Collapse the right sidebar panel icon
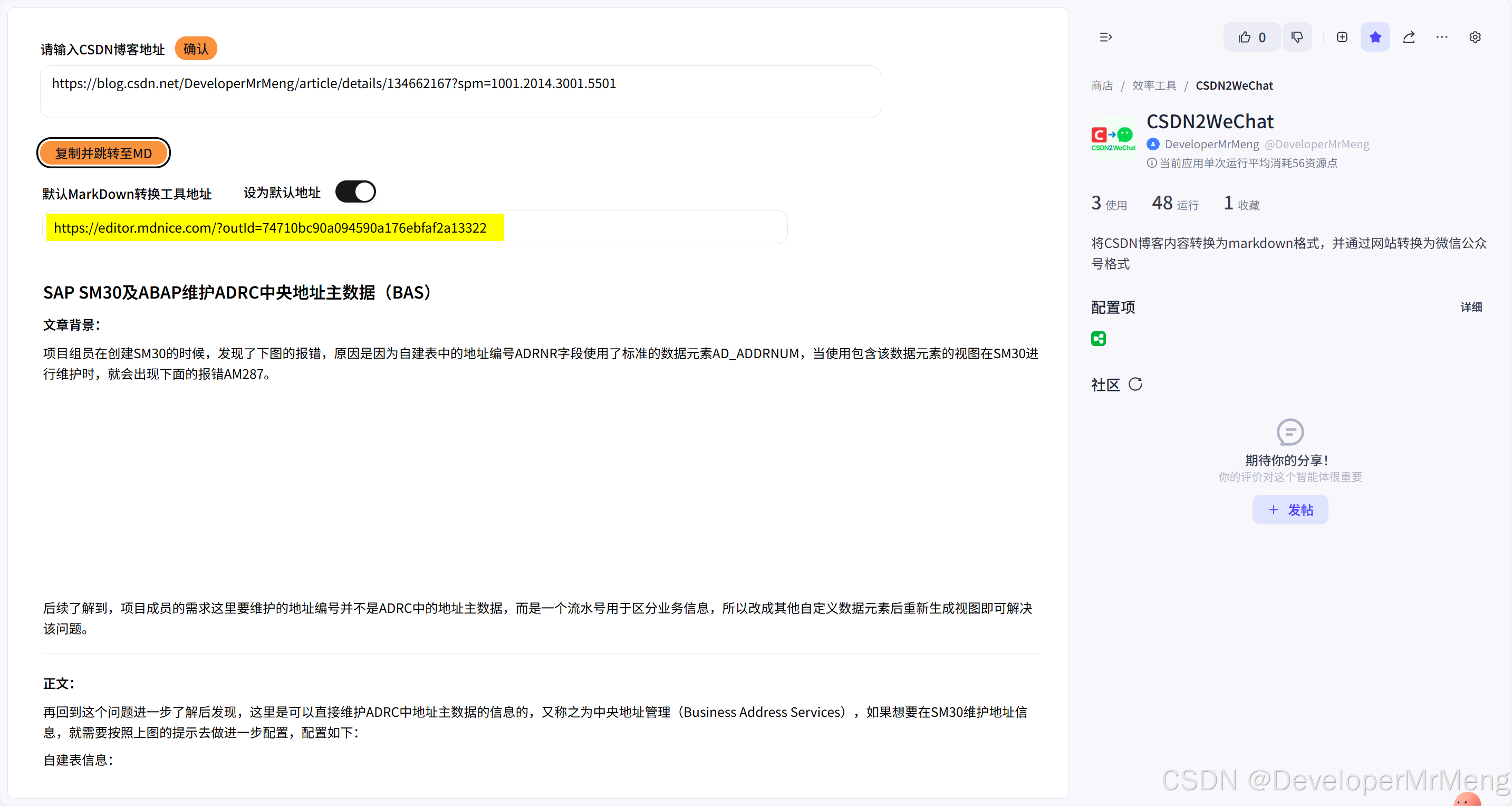The width and height of the screenshot is (1512, 806). tap(1105, 37)
